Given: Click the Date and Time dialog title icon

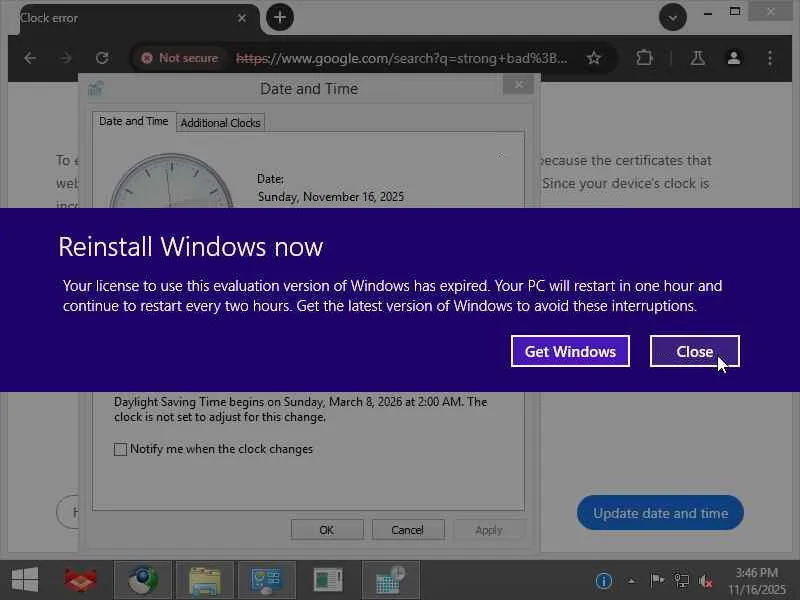Looking at the screenshot, I should tap(95, 89).
